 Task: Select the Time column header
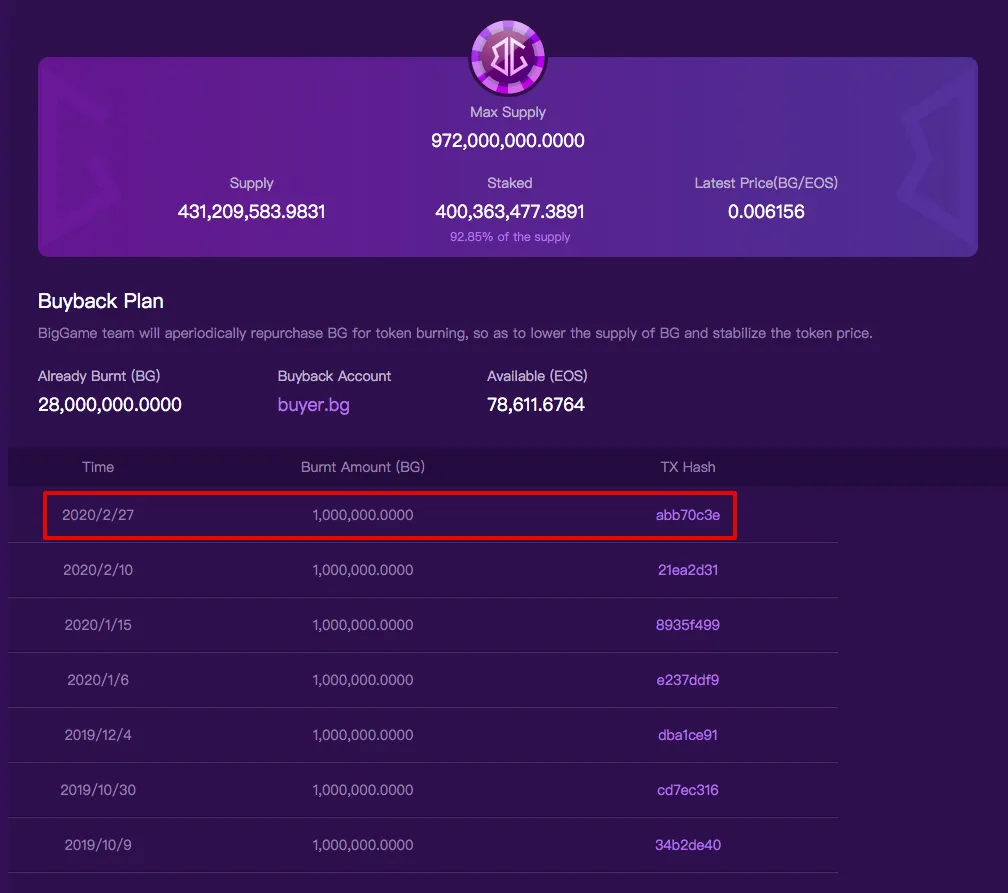click(x=98, y=467)
